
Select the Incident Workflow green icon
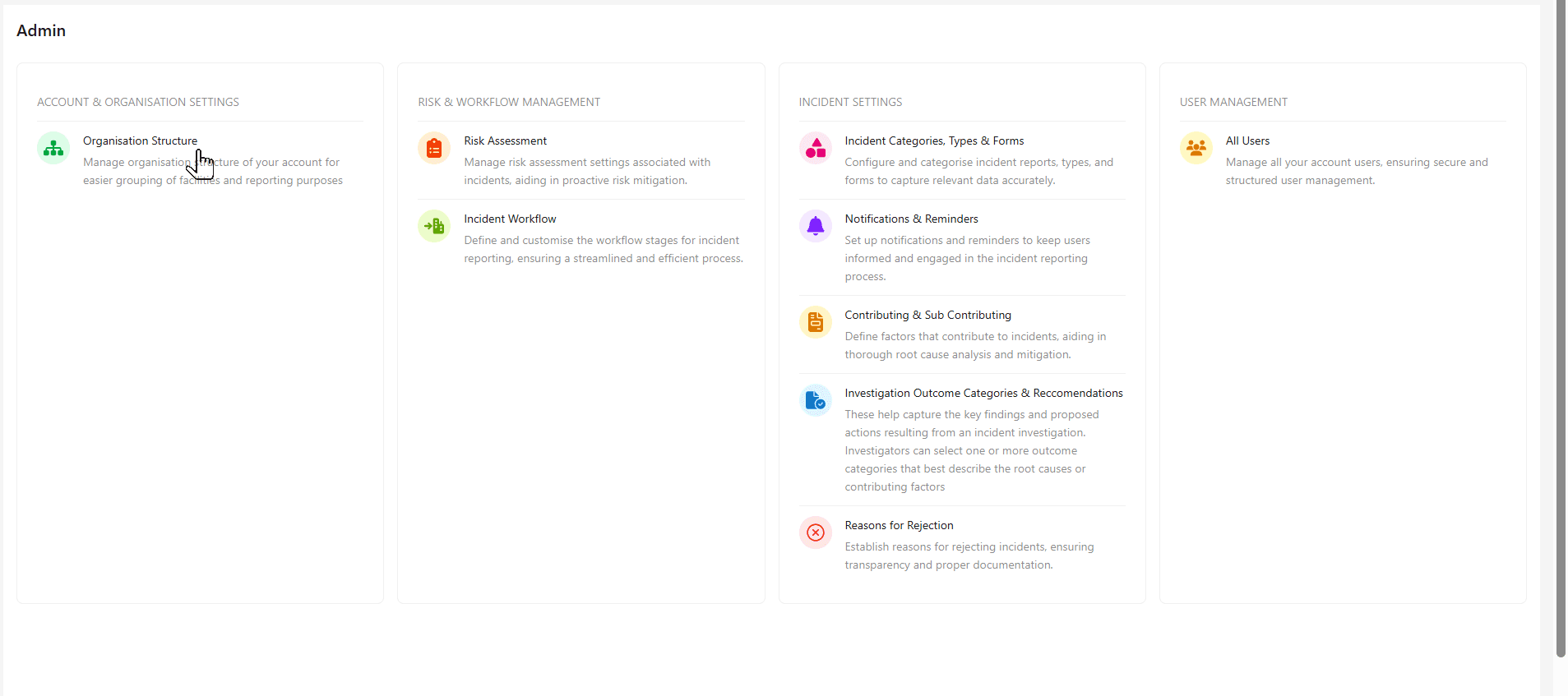433,226
